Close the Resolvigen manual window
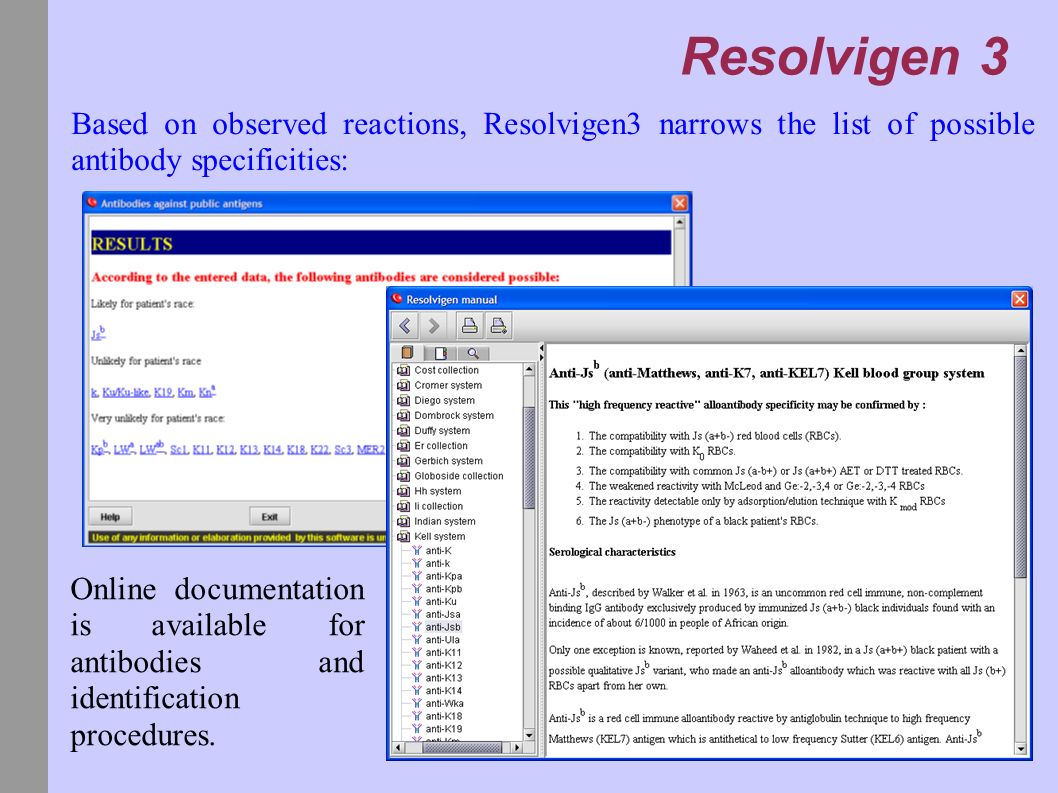The height and width of the screenshot is (793, 1058). point(1020,299)
